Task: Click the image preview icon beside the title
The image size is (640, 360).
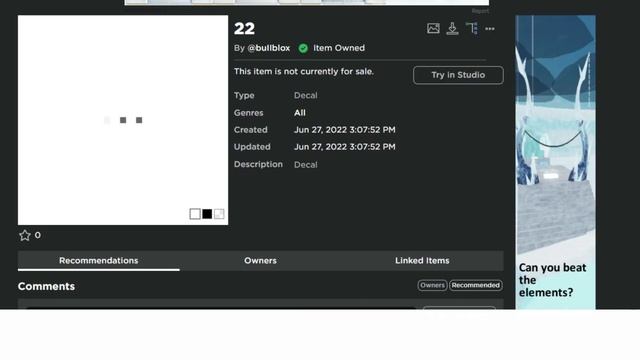Action: [433, 29]
